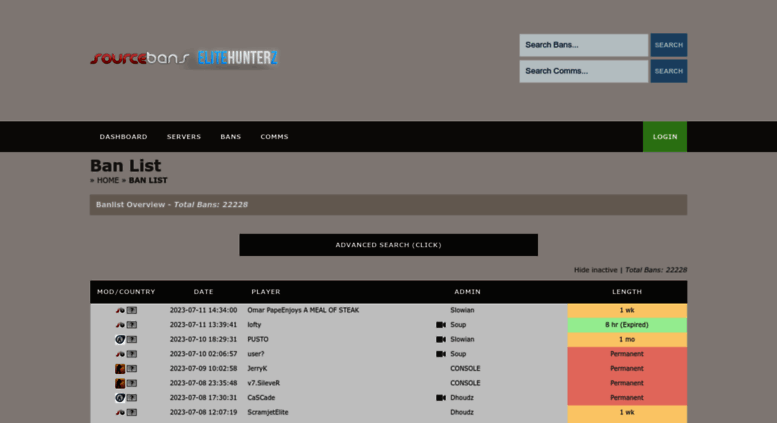The image size is (777, 423).
Task: Click admin Slowian in the Omar PapeEnjoys row
Action: tap(462, 310)
